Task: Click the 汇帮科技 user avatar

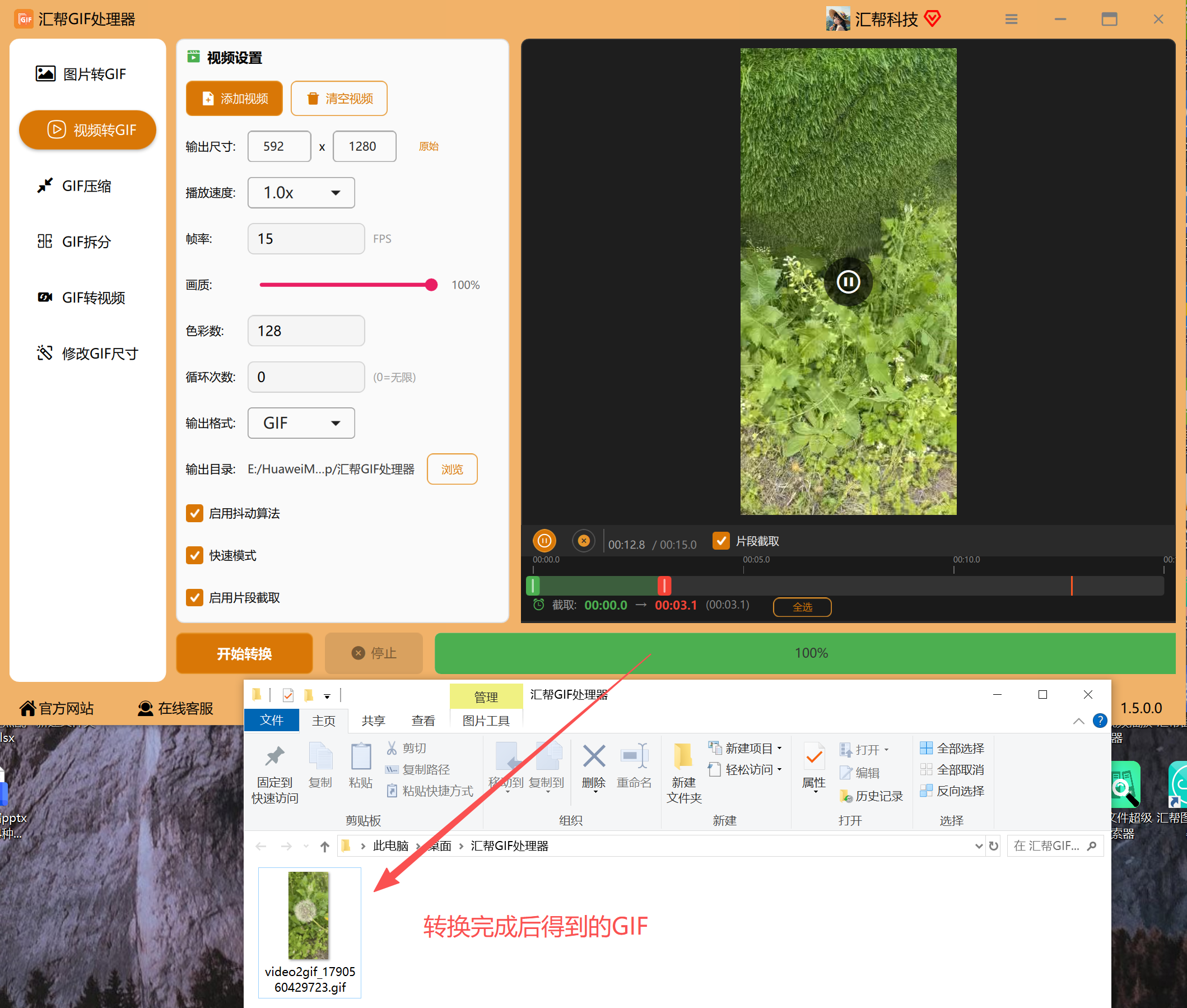Action: [838, 19]
